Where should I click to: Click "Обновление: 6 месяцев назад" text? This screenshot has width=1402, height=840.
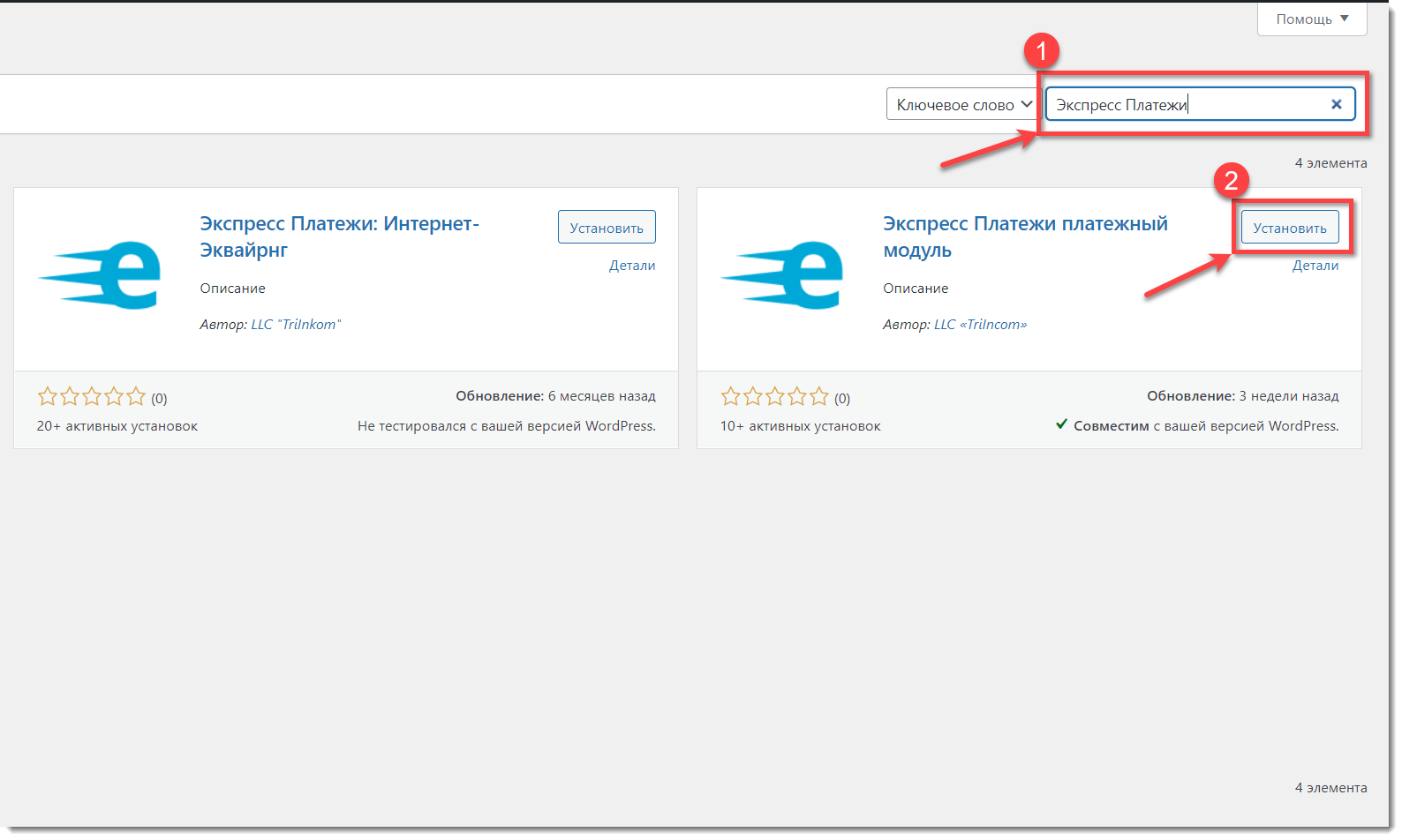[x=555, y=396]
